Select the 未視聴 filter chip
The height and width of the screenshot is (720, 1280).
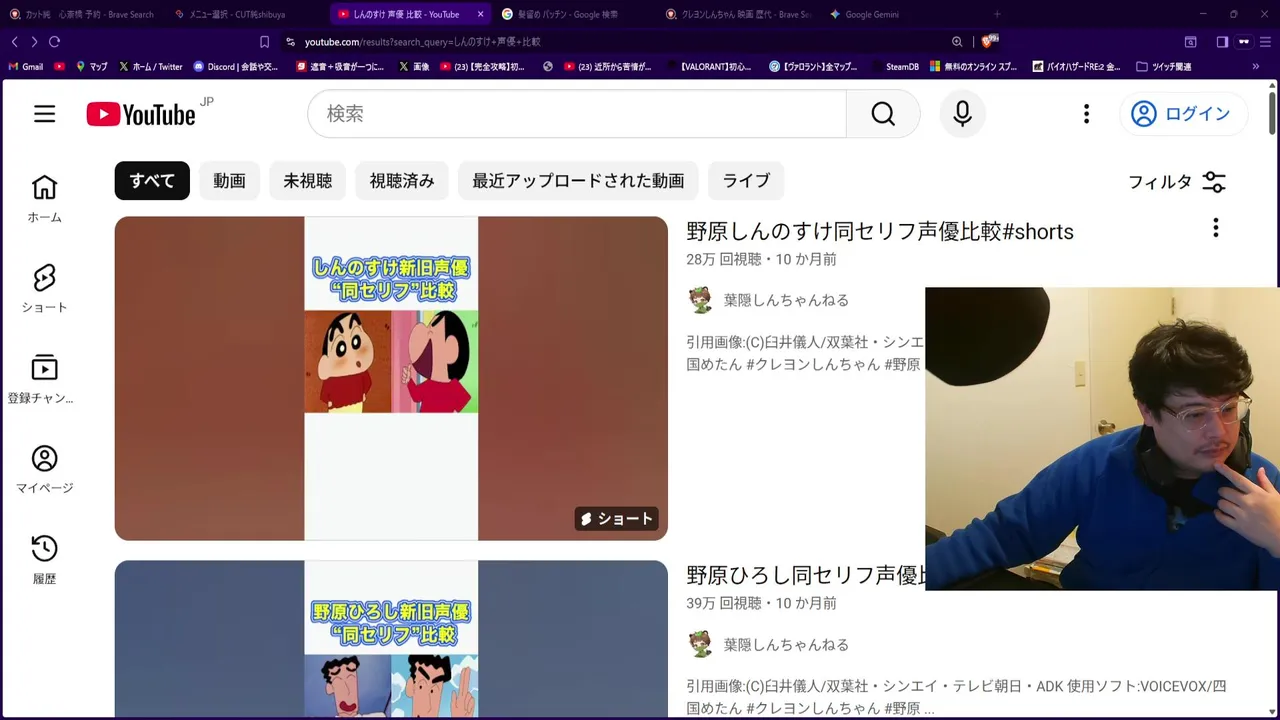[307, 181]
